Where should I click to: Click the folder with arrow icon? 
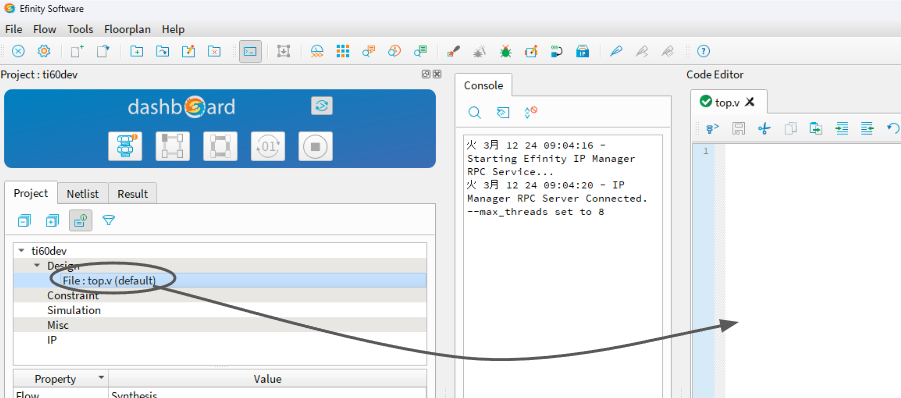(x=163, y=51)
